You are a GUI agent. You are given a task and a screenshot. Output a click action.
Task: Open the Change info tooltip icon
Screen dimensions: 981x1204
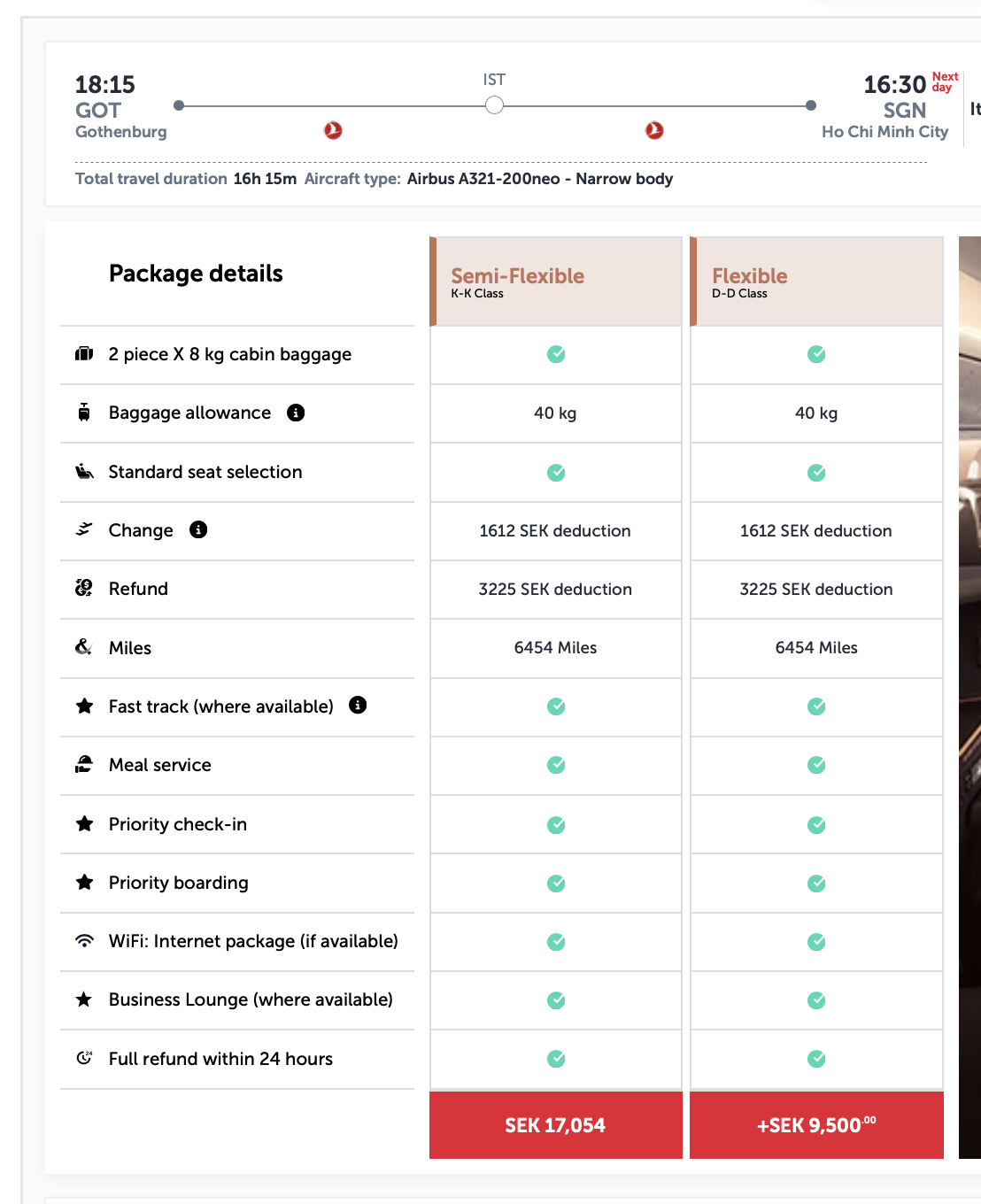pos(198,529)
